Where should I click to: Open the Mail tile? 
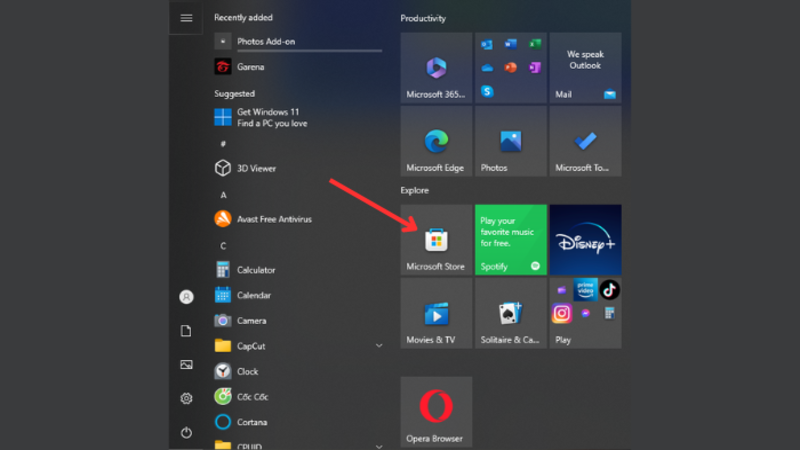(585, 68)
